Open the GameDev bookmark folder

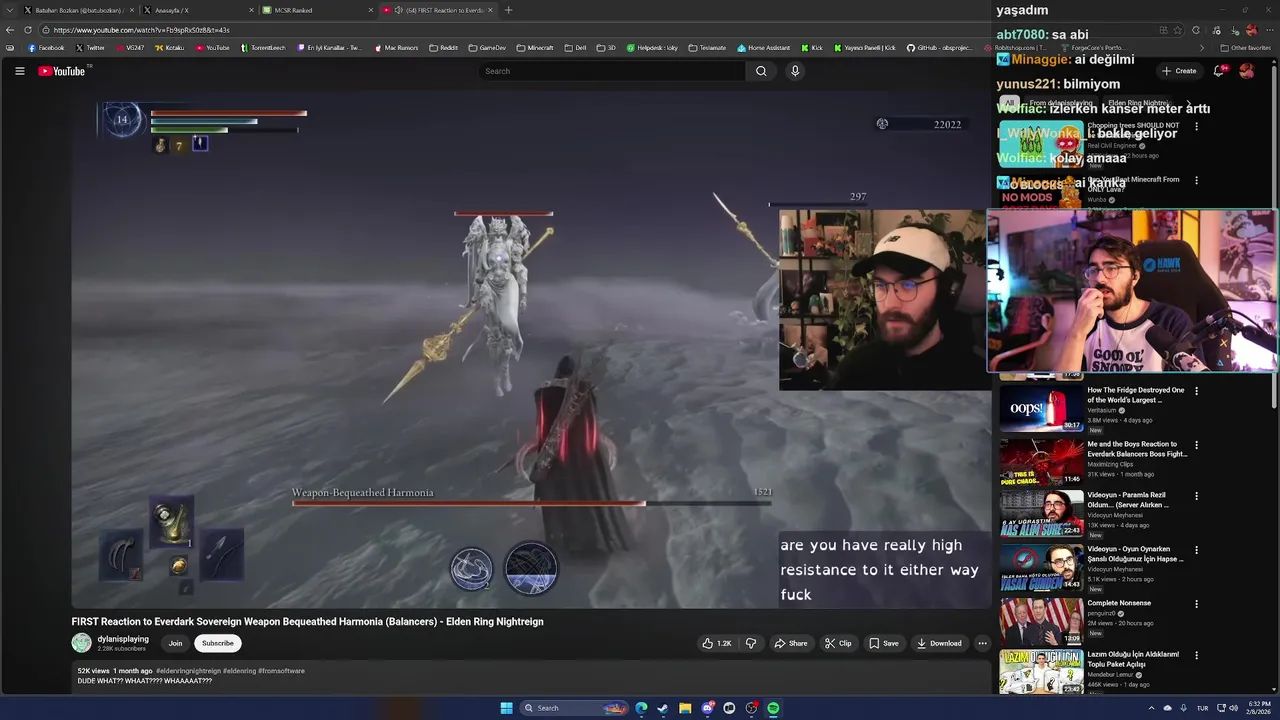(x=487, y=48)
